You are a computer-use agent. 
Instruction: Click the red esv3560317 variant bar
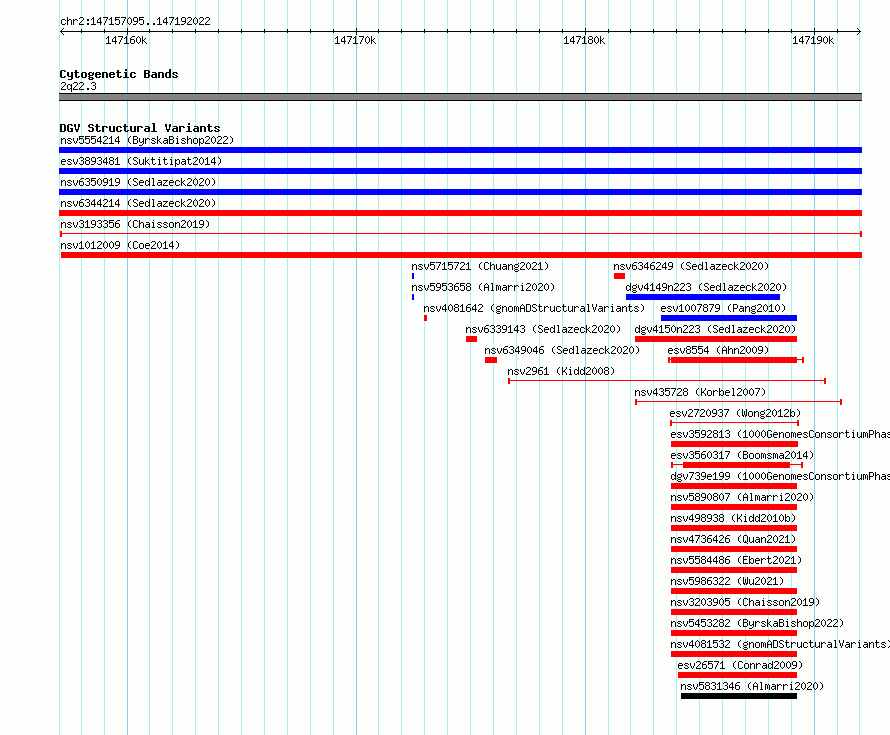736,465
